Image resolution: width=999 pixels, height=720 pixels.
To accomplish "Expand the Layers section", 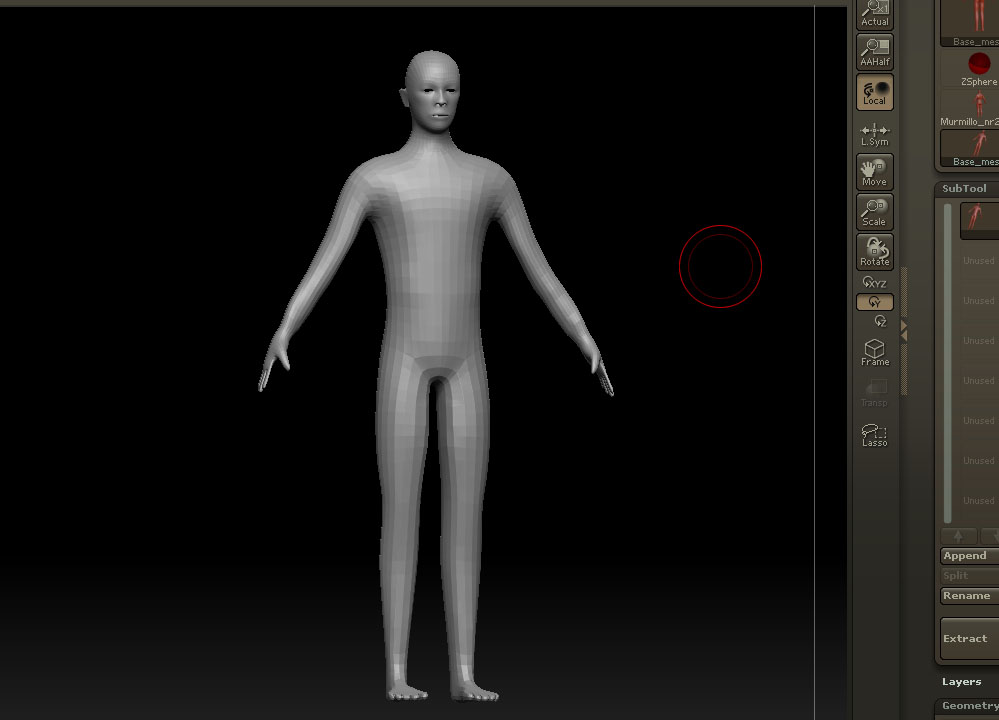I will [x=961, y=682].
